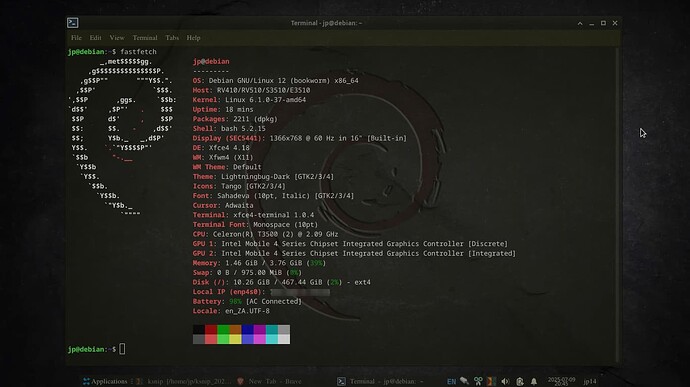690x387 pixels.
Task: Click the 'Cursor: Adwaita' line
Action: (x=223, y=206)
